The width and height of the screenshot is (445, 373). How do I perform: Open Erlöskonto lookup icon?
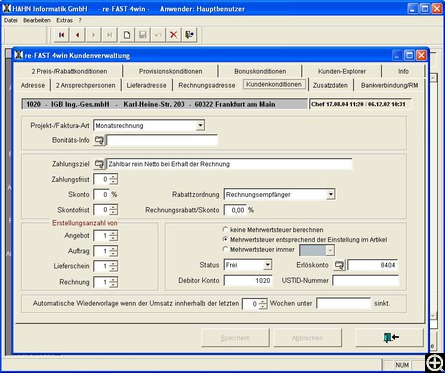339,265
